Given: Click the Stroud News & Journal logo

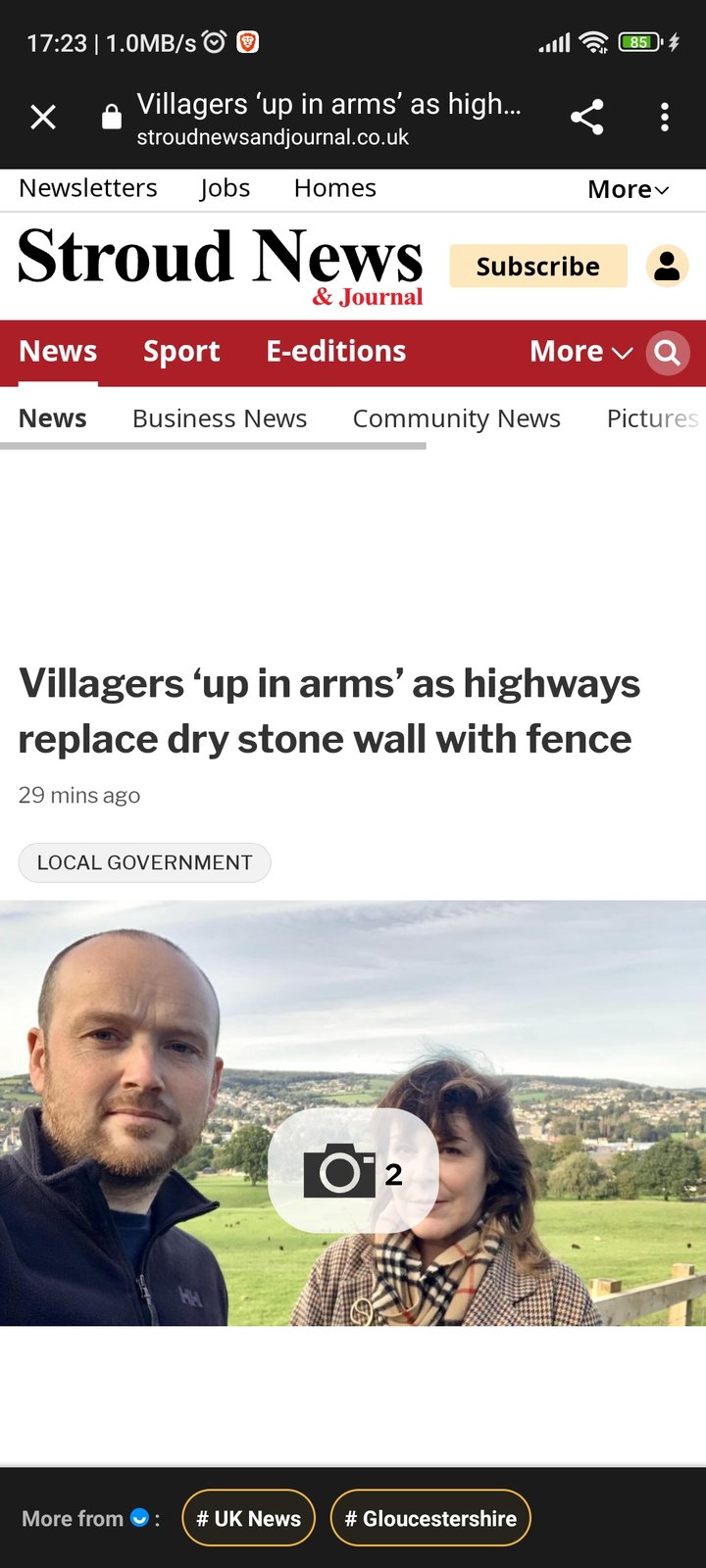Looking at the screenshot, I should click(x=221, y=266).
